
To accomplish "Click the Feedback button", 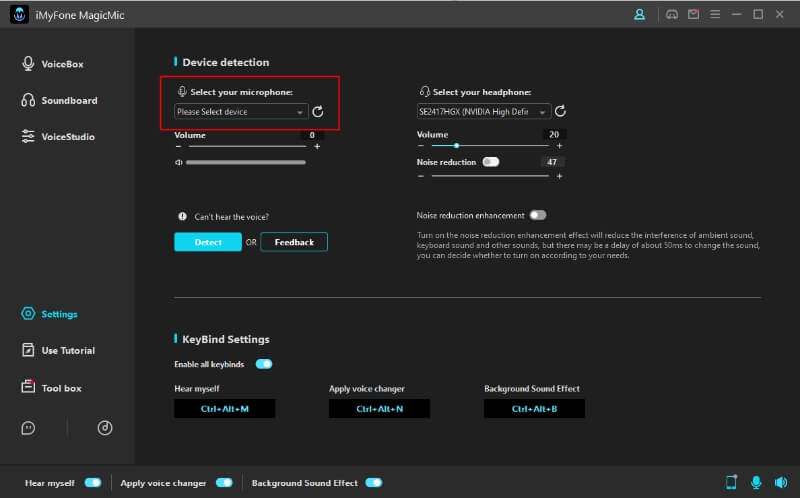I will (x=294, y=242).
